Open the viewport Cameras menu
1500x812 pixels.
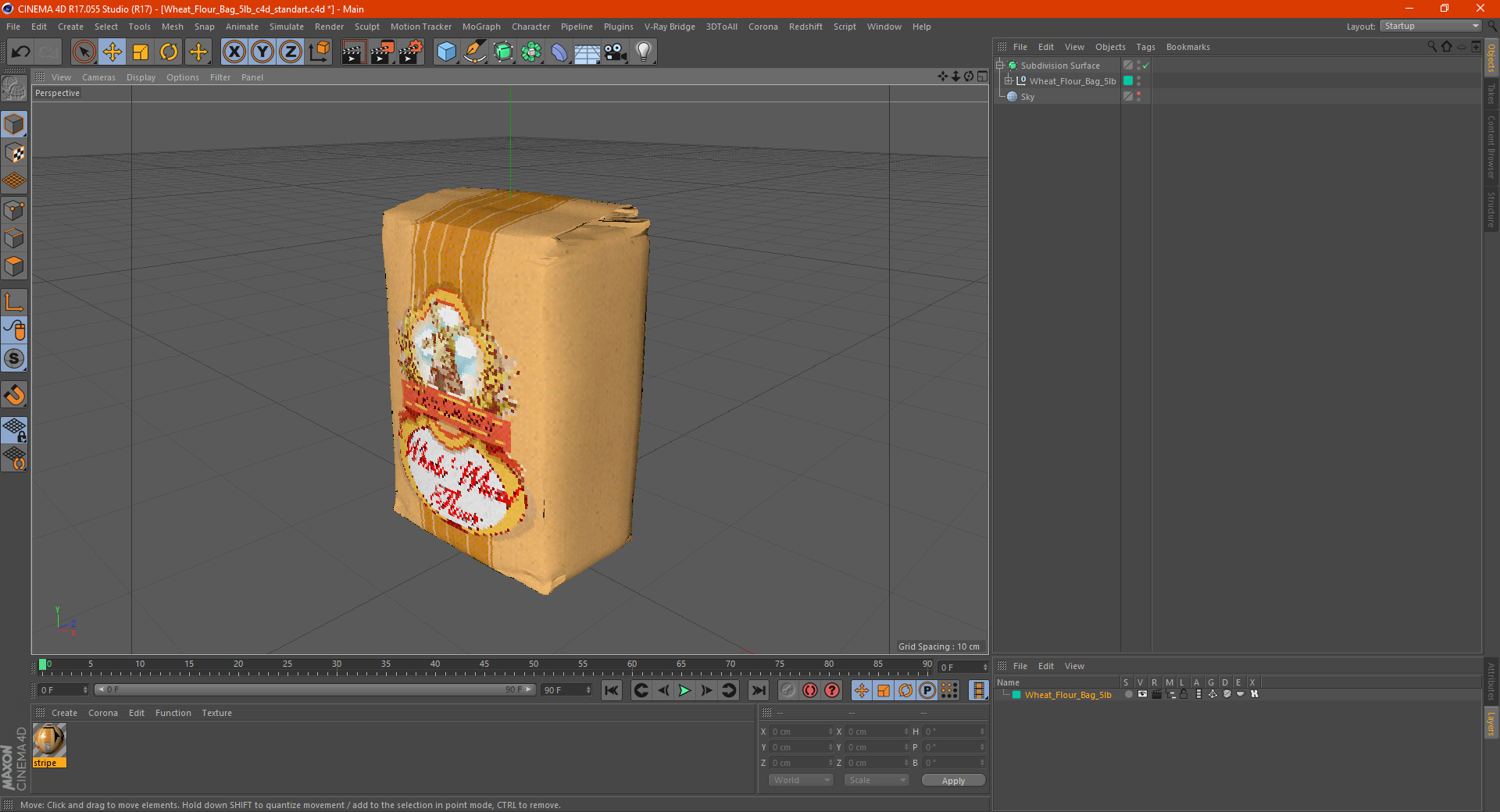[x=98, y=77]
